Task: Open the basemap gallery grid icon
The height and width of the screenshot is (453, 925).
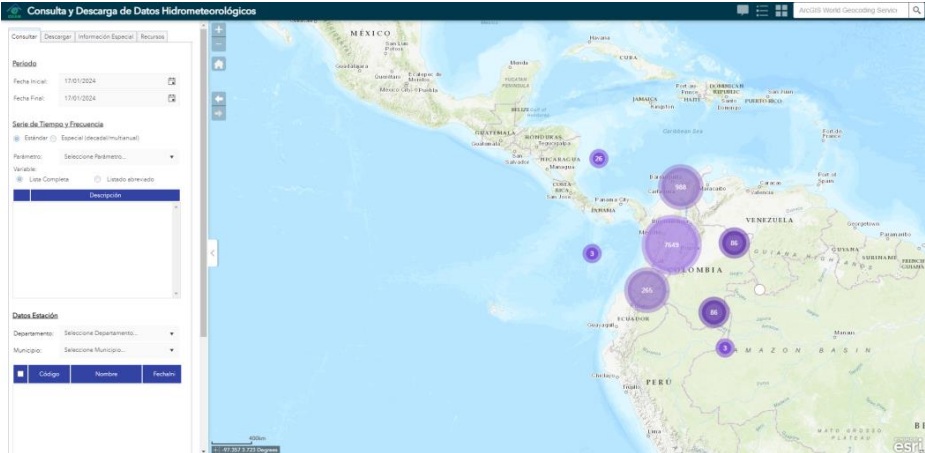Action: (x=781, y=11)
